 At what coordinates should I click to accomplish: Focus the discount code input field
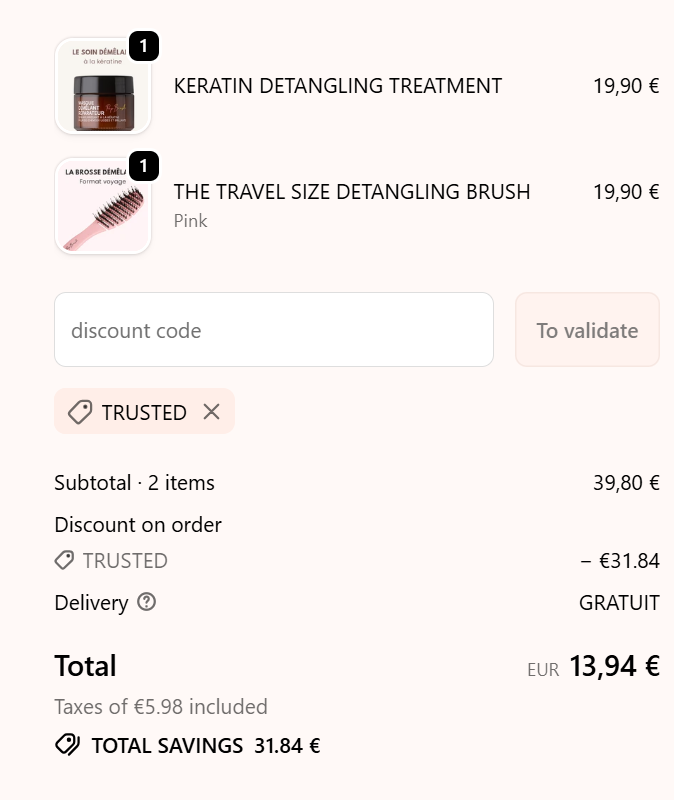(x=273, y=330)
